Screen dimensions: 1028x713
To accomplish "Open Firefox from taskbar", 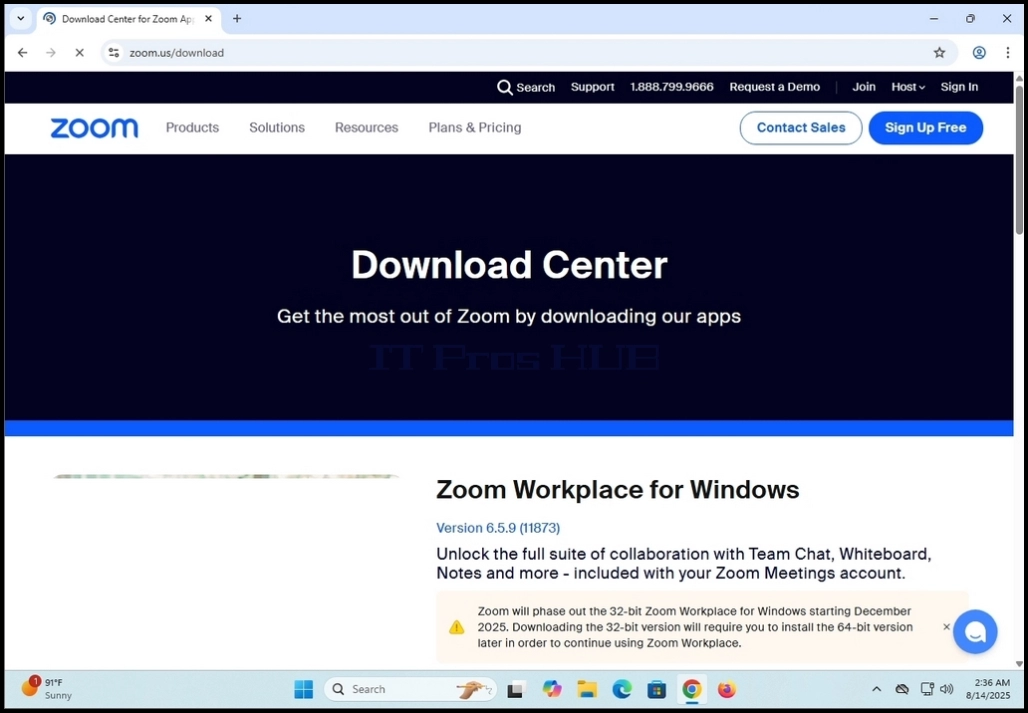I will pos(726,689).
